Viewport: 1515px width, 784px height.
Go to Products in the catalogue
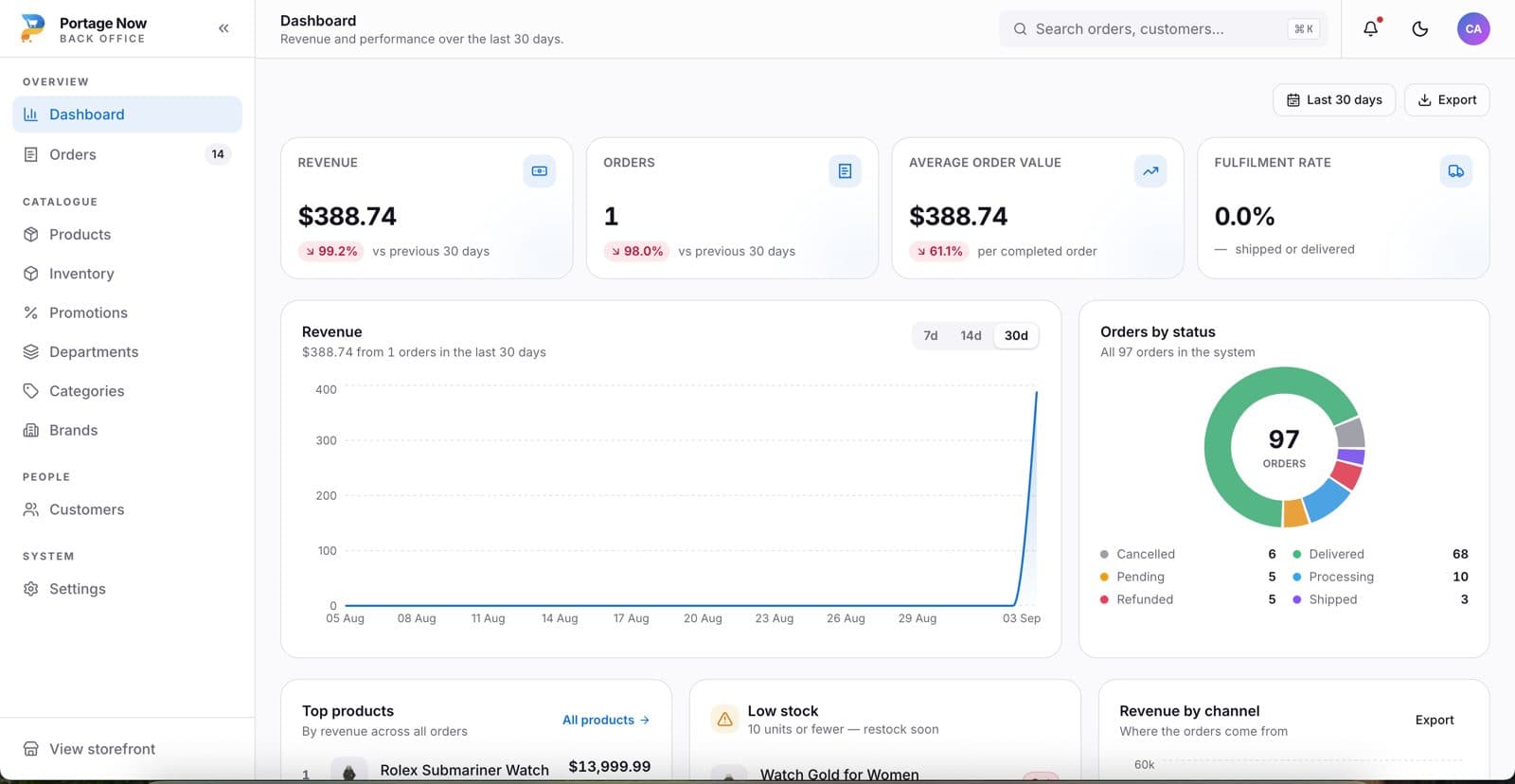(x=127, y=235)
